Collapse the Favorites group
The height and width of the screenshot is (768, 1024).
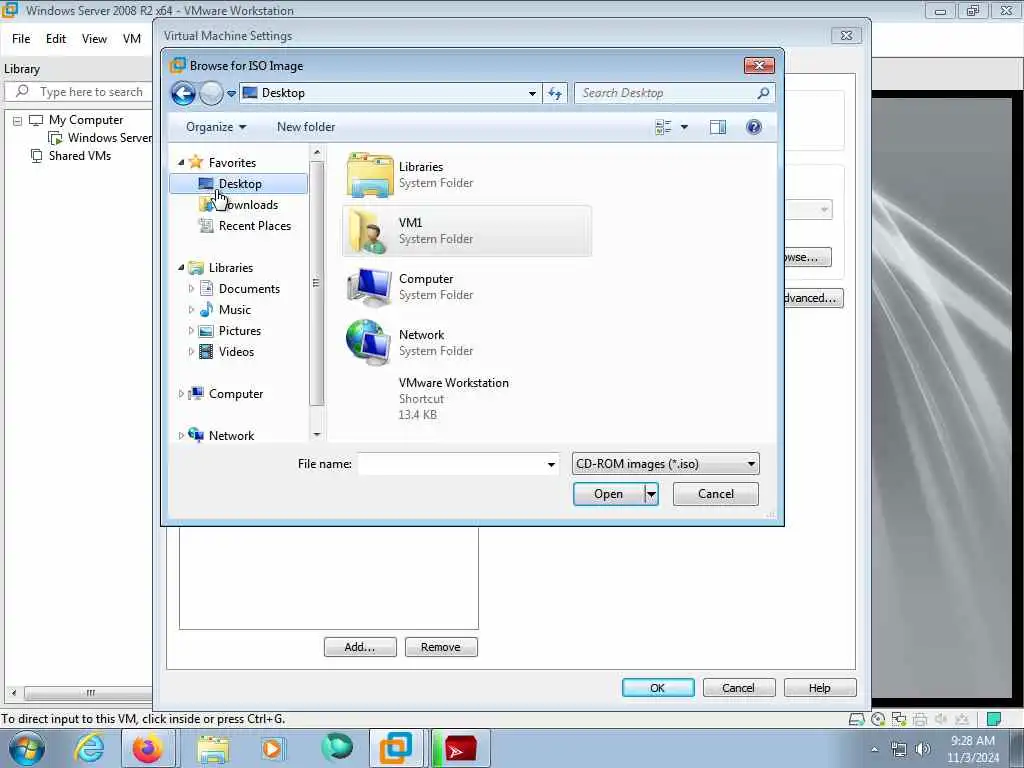(x=181, y=163)
